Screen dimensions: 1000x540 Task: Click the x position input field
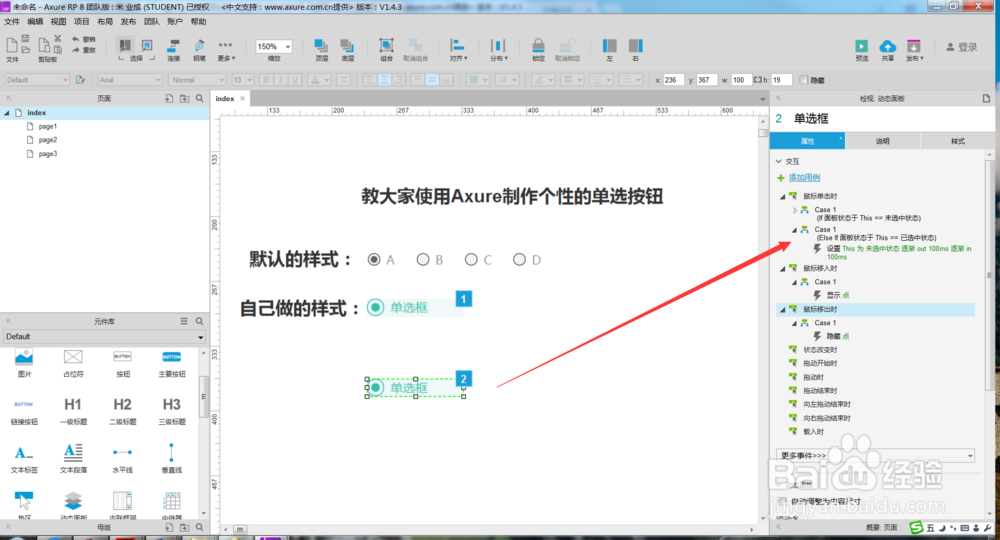(673, 80)
